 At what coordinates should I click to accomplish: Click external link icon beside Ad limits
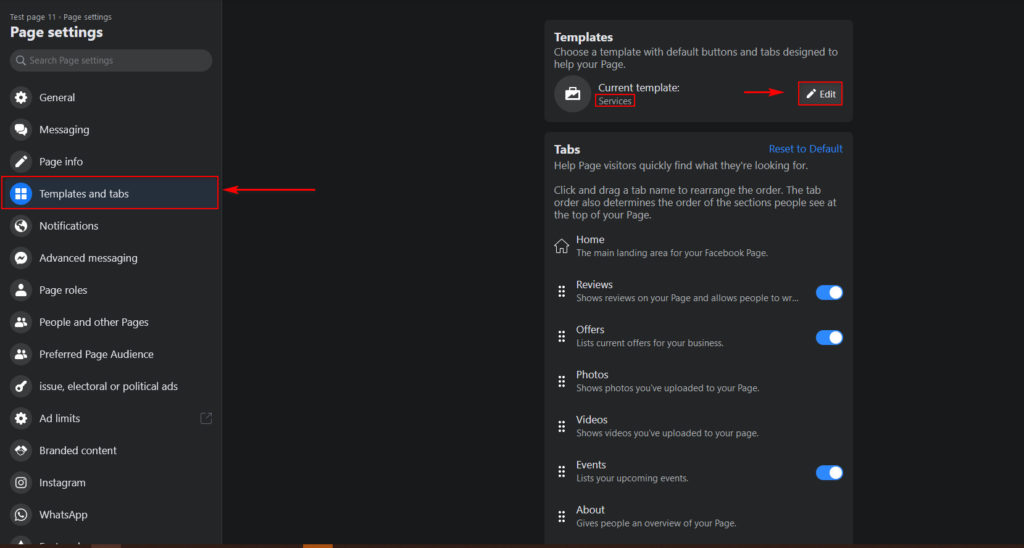pos(206,418)
